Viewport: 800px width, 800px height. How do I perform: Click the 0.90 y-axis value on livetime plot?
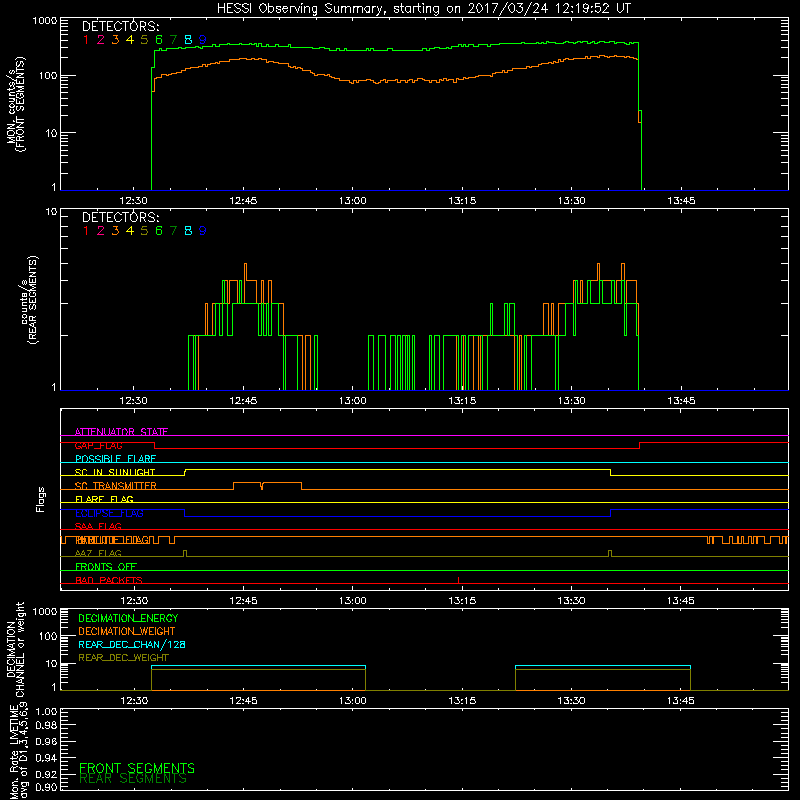[x=46, y=787]
